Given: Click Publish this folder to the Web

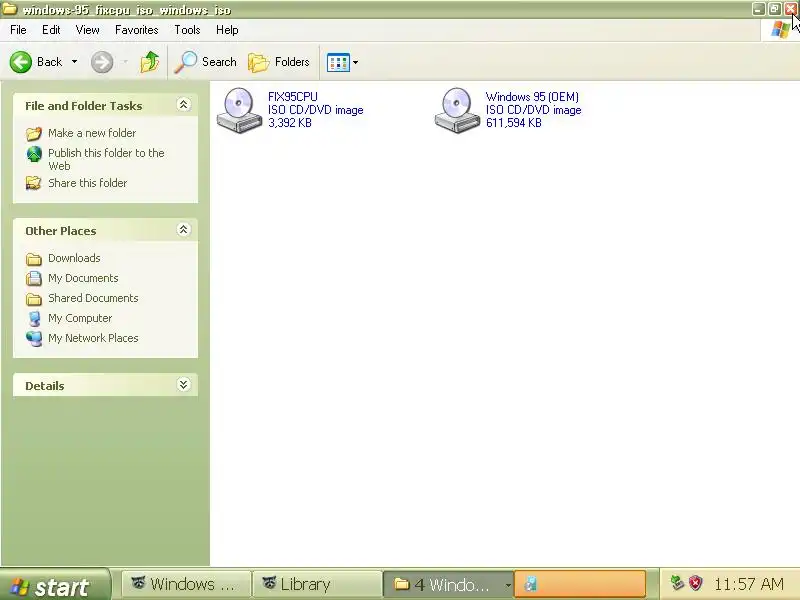Looking at the screenshot, I should (106, 159).
